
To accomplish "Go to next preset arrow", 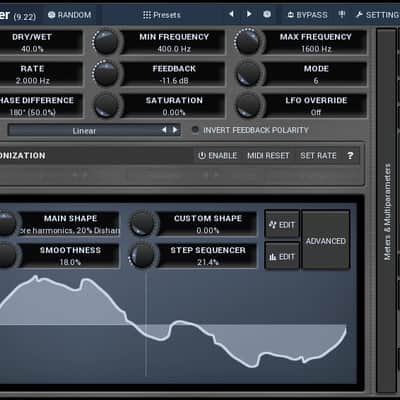I will click(249, 14).
